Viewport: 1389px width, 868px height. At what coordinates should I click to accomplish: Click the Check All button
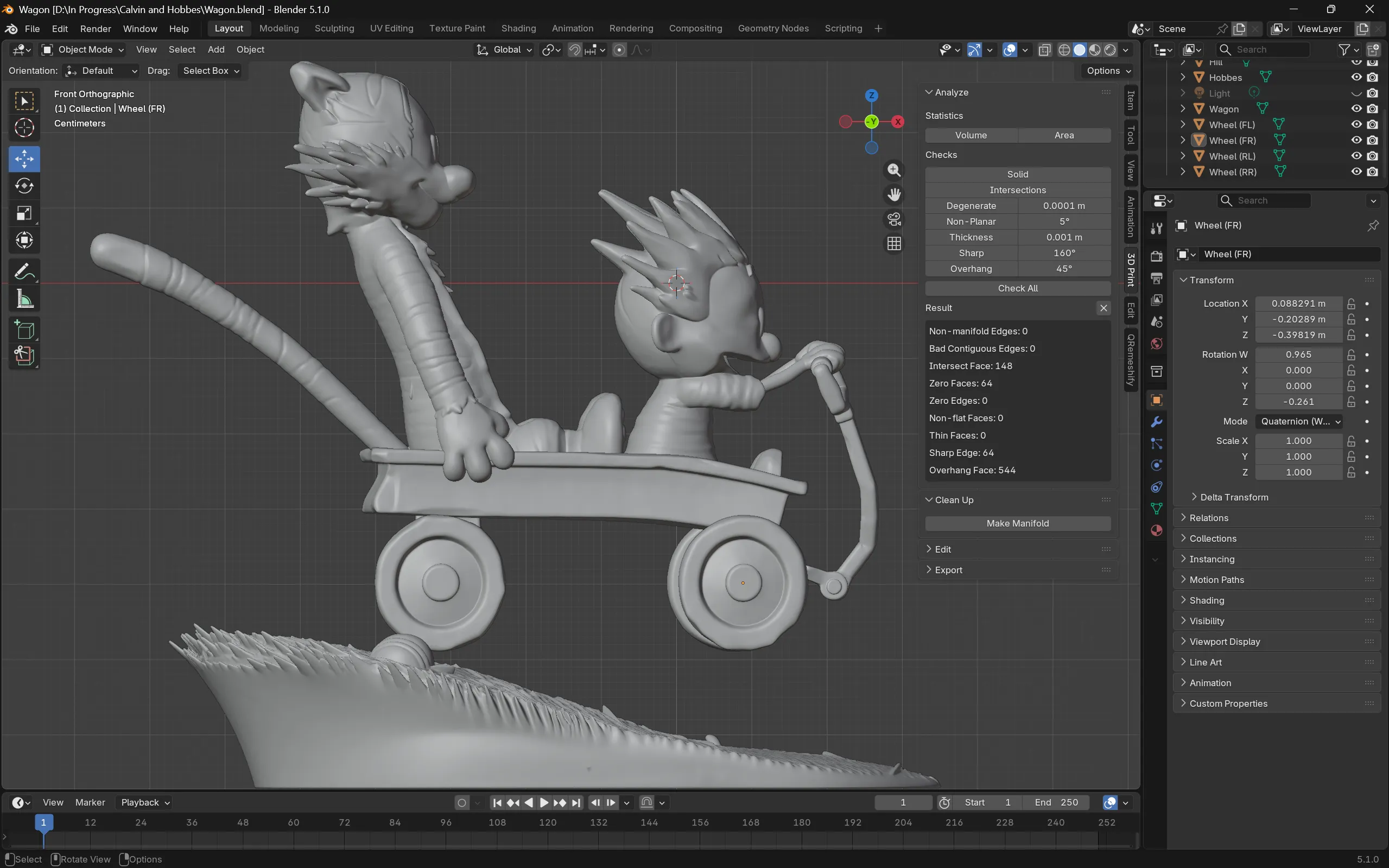(x=1018, y=288)
